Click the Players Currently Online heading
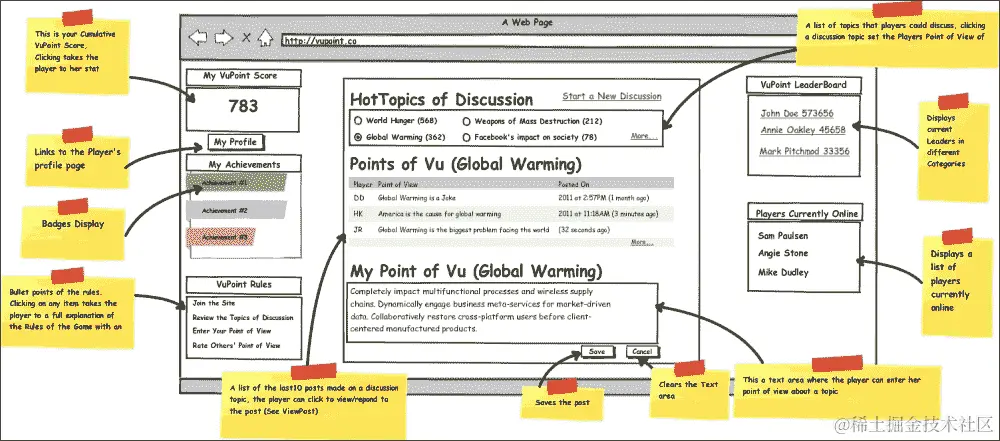Viewport: 1000px width, 441px height. point(807,213)
